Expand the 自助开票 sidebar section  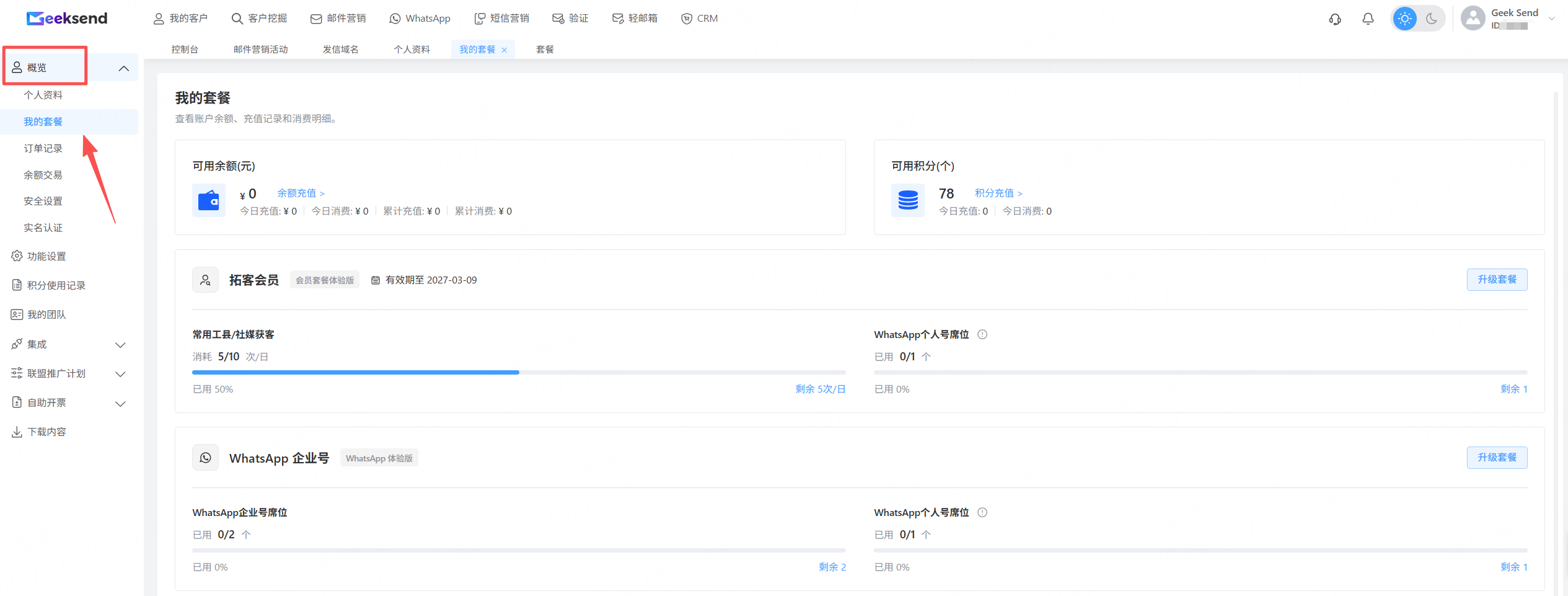pos(121,404)
